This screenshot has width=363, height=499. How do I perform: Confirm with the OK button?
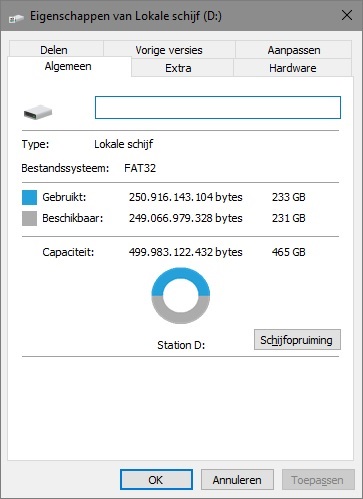pyautogui.click(x=156, y=480)
